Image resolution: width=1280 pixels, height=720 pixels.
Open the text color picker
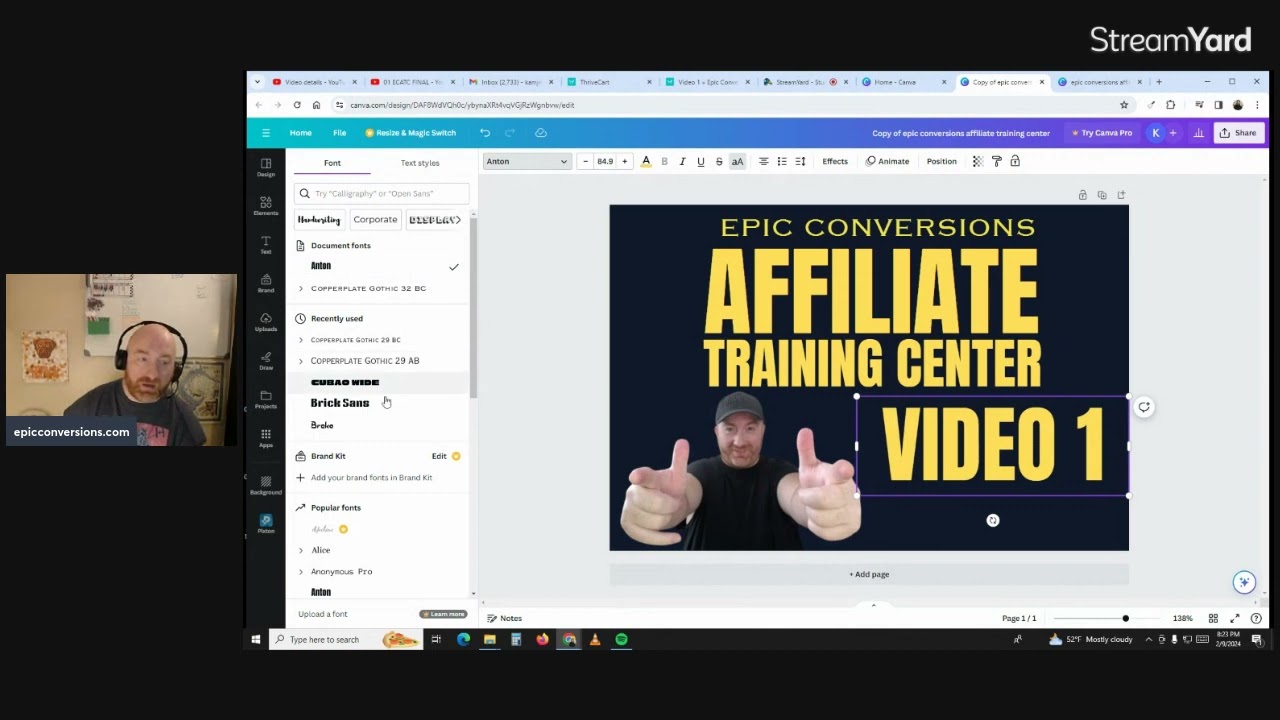(x=646, y=161)
